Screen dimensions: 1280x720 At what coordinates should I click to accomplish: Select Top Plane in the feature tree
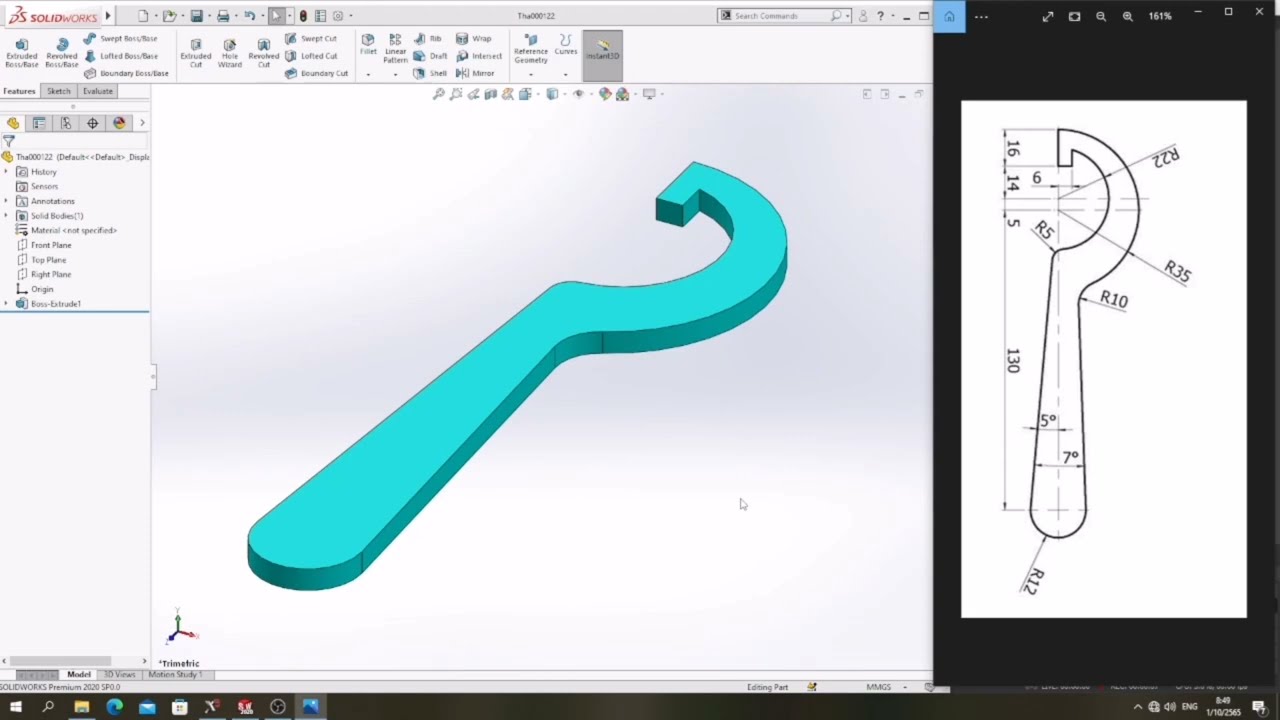pyautogui.click(x=41, y=260)
